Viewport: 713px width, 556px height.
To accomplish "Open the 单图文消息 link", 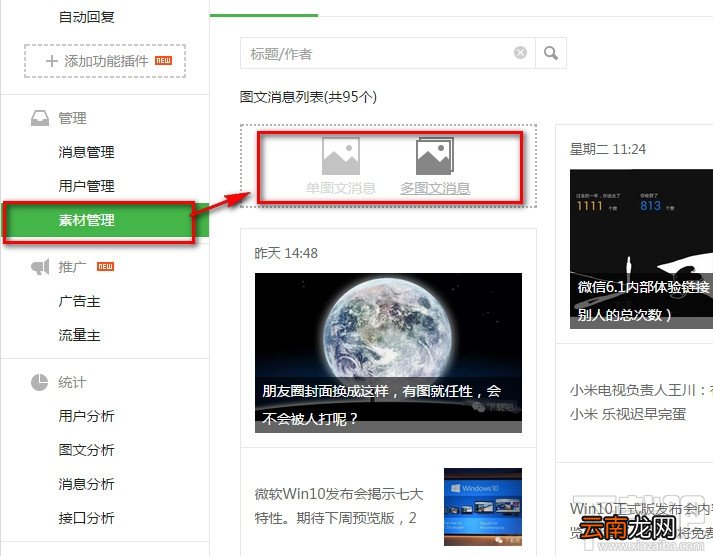I will [341, 188].
